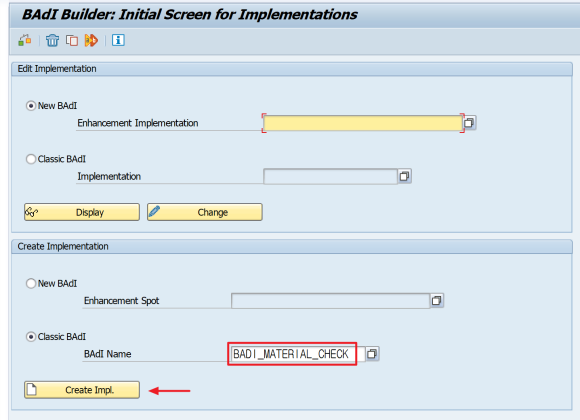Viewport: 580px width, 420px height.
Task: Click the Copy implementation toolbar icon
Action: (x=72, y=40)
